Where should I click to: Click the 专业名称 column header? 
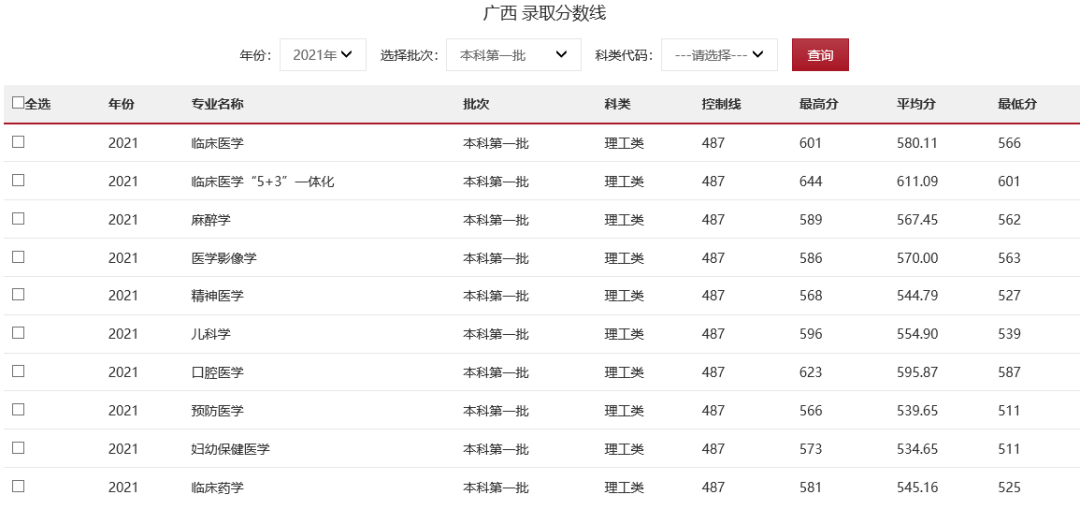pyautogui.click(x=217, y=104)
